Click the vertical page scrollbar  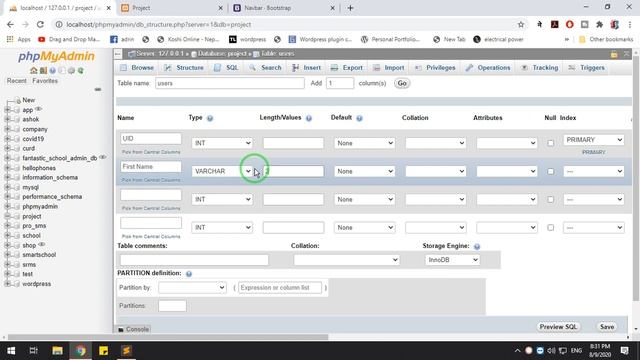coord(636,179)
